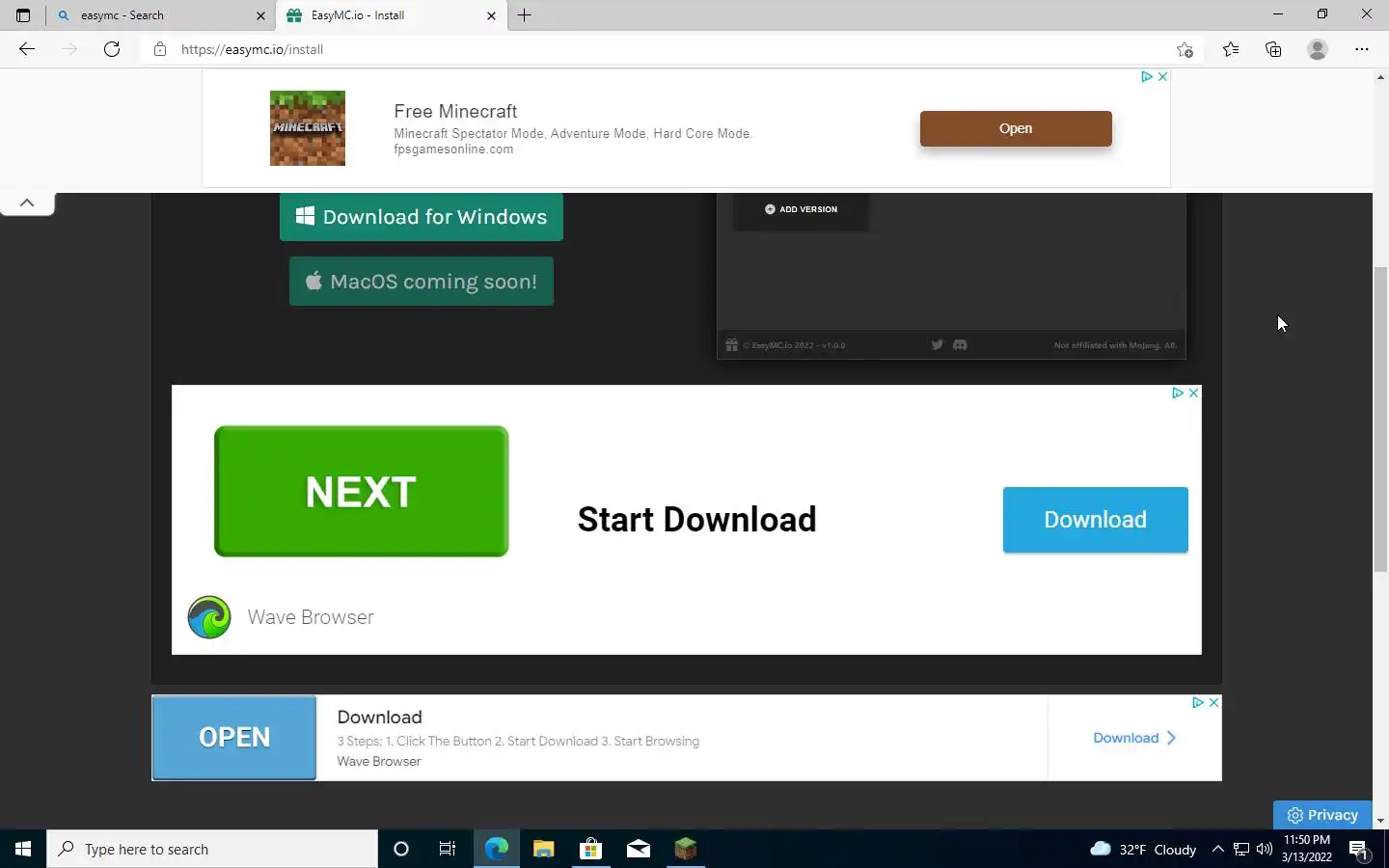Screen dimensions: 1389x868
Task: Open the weather widget 32°F Cloudy
Action: [x=1143, y=849]
